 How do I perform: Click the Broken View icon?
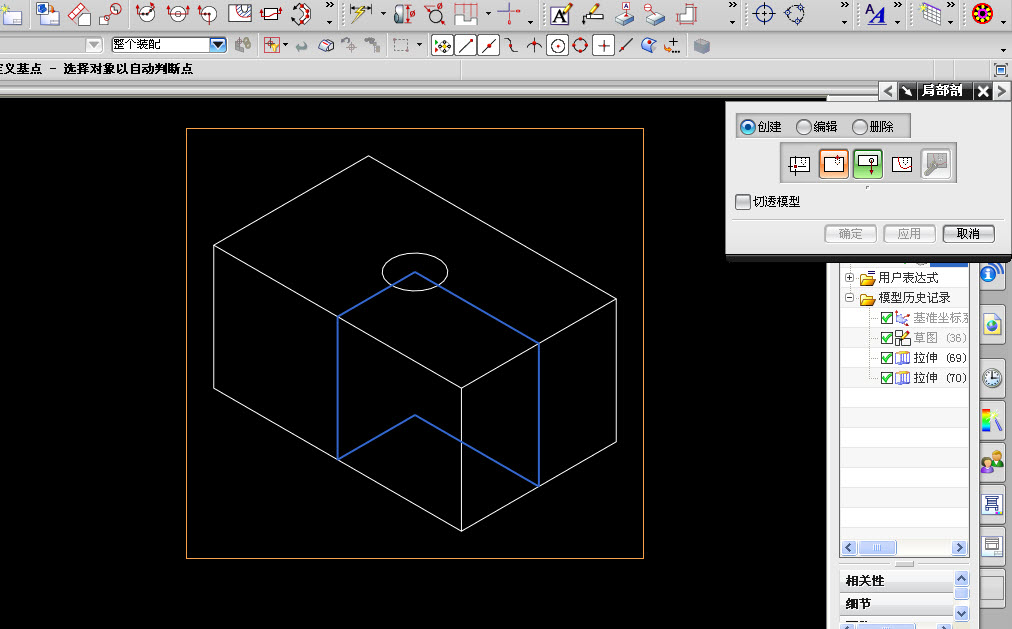pos(270,14)
